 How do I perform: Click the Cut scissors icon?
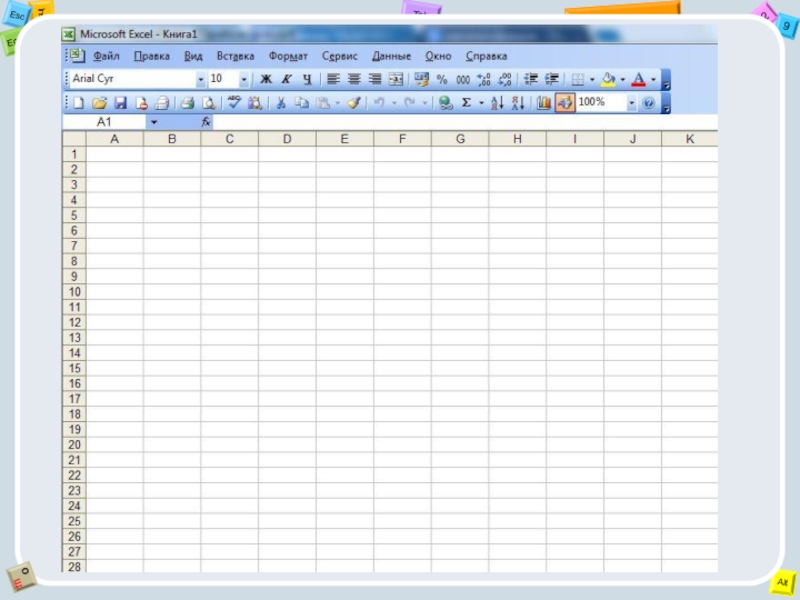click(281, 103)
